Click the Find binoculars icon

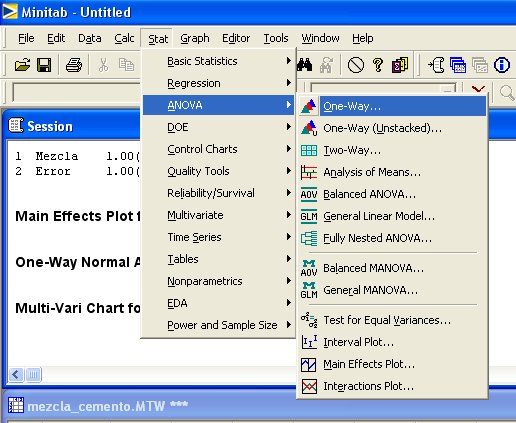pos(305,65)
